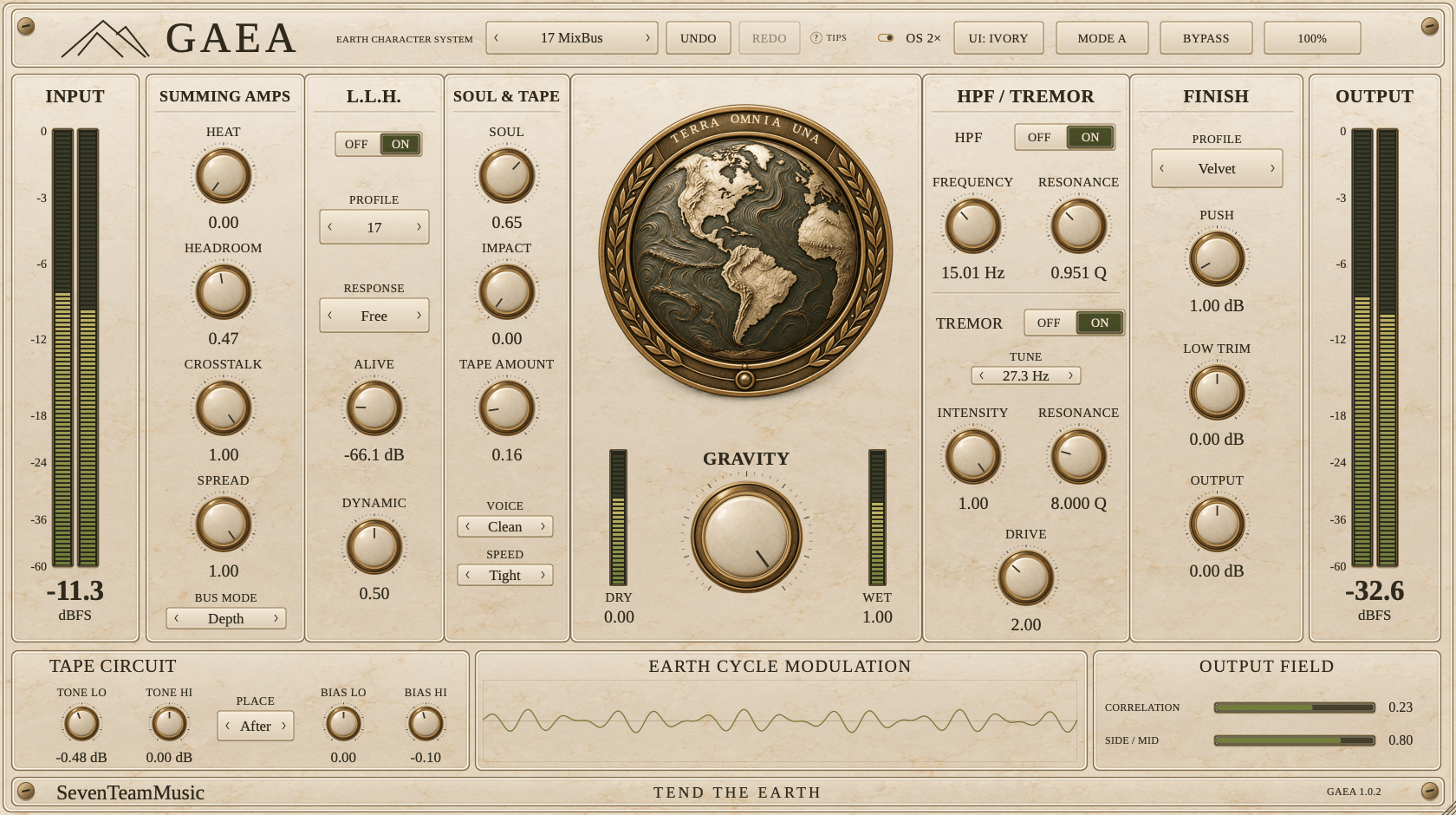Click the REDO button
Screen dimensions: 1456x815
click(770, 38)
